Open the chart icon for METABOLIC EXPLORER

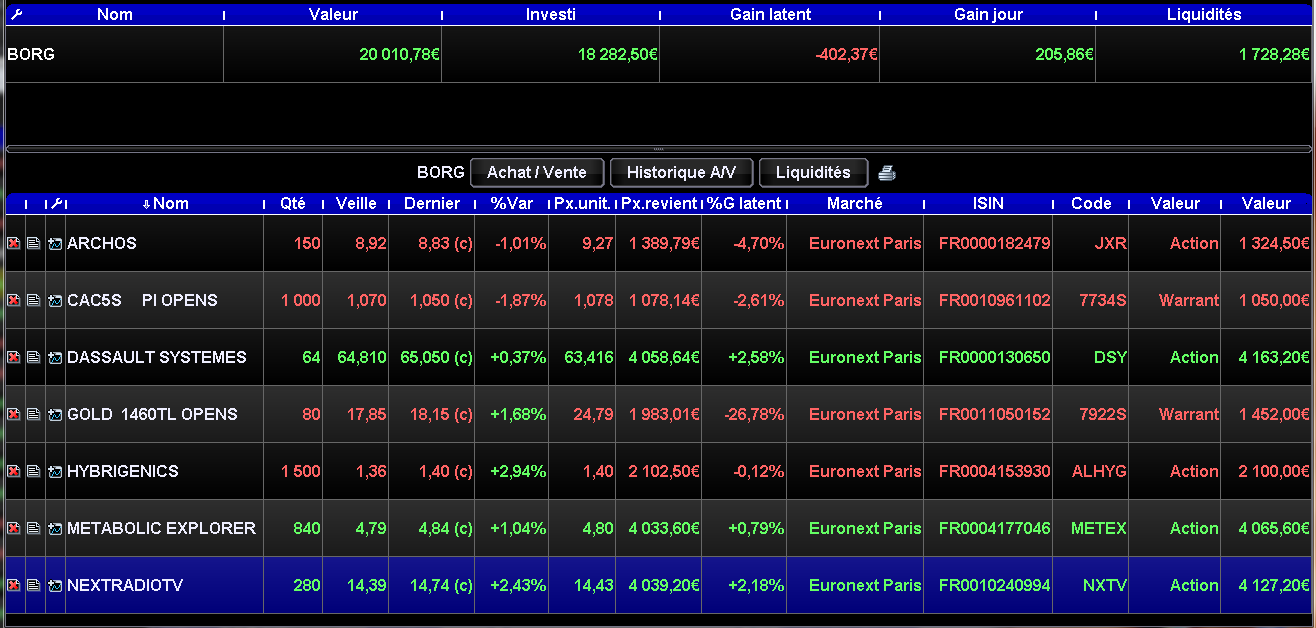point(55,528)
